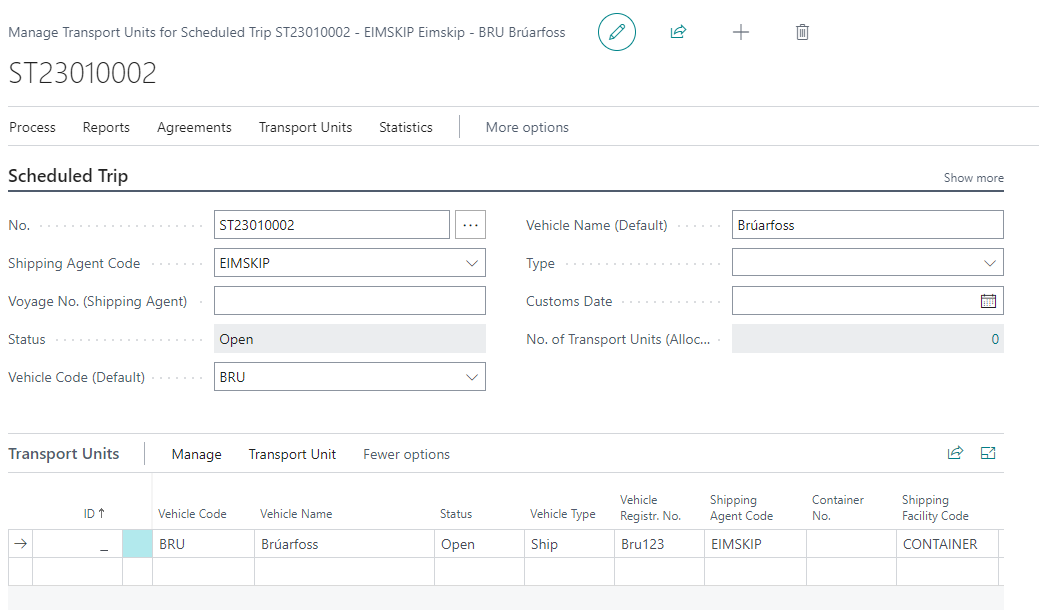Open the Reports menu

106,127
